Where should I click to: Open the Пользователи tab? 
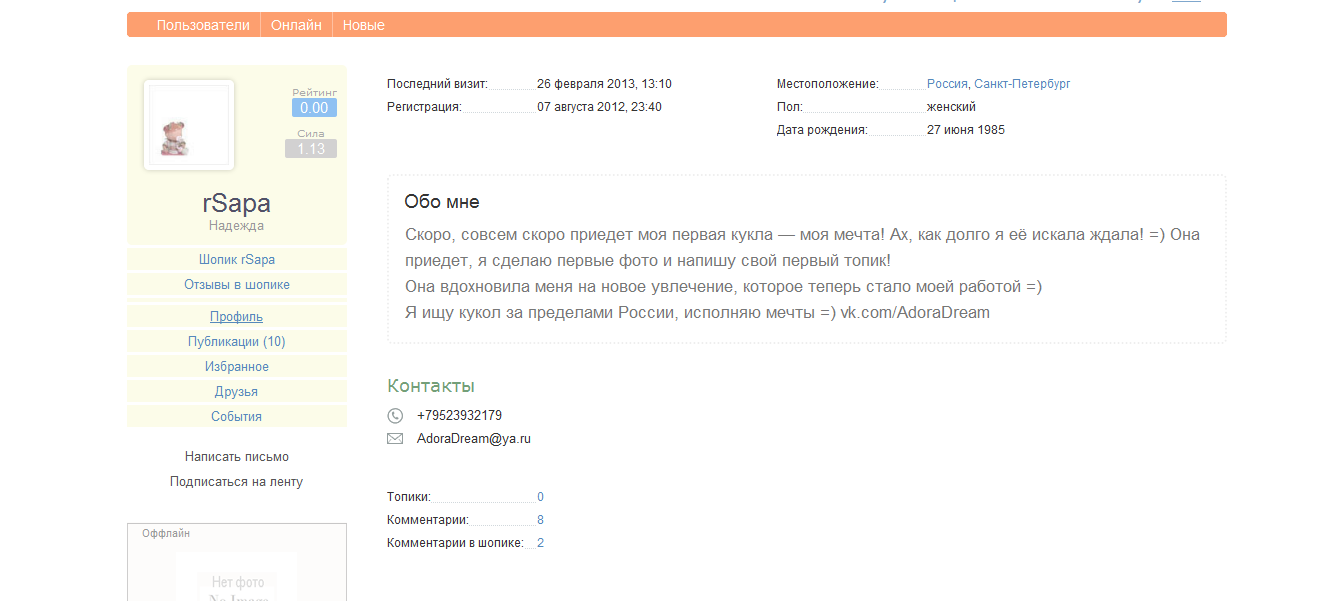click(x=203, y=25)
